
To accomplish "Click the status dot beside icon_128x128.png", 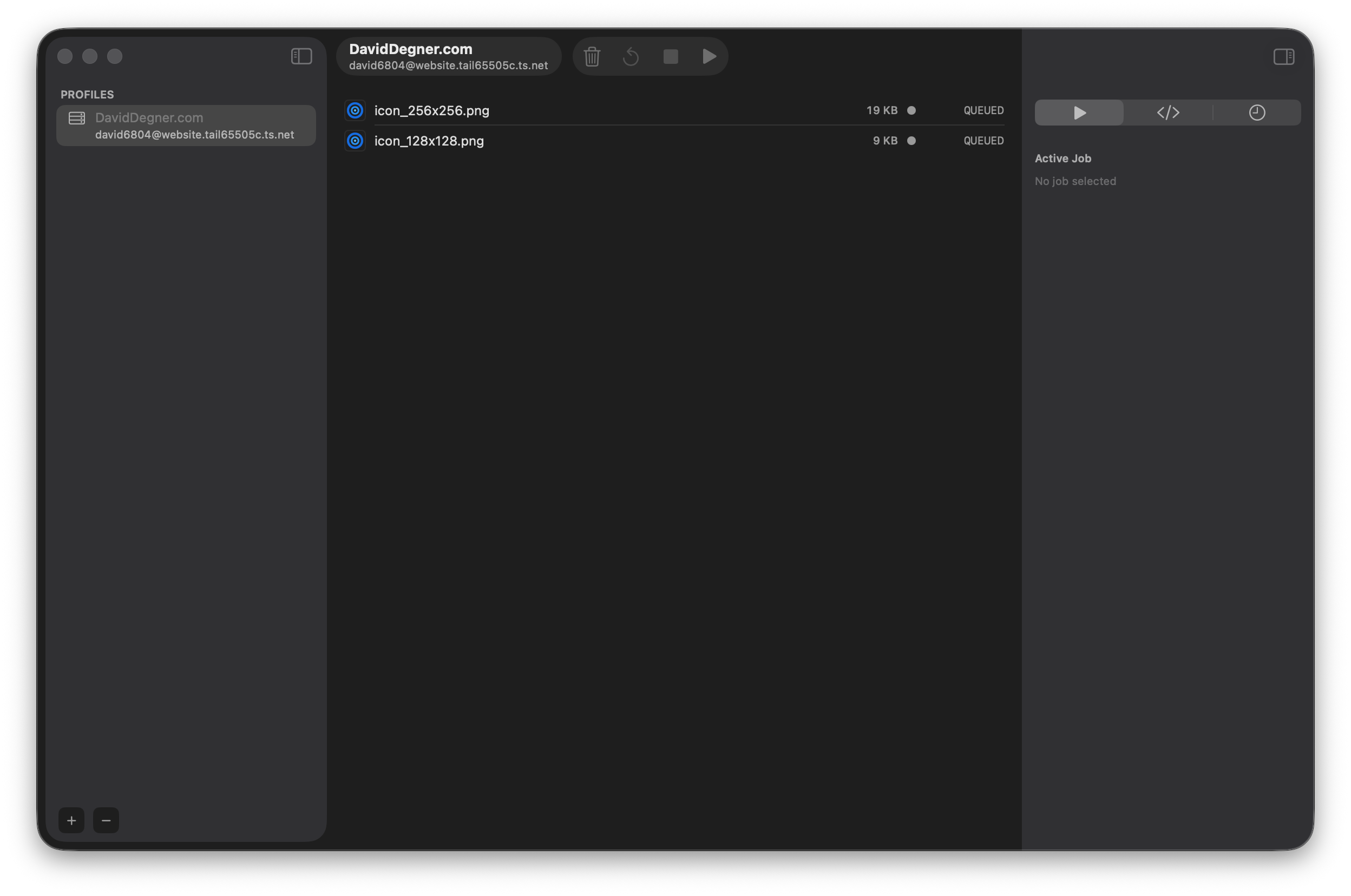I will coord(912,141).
